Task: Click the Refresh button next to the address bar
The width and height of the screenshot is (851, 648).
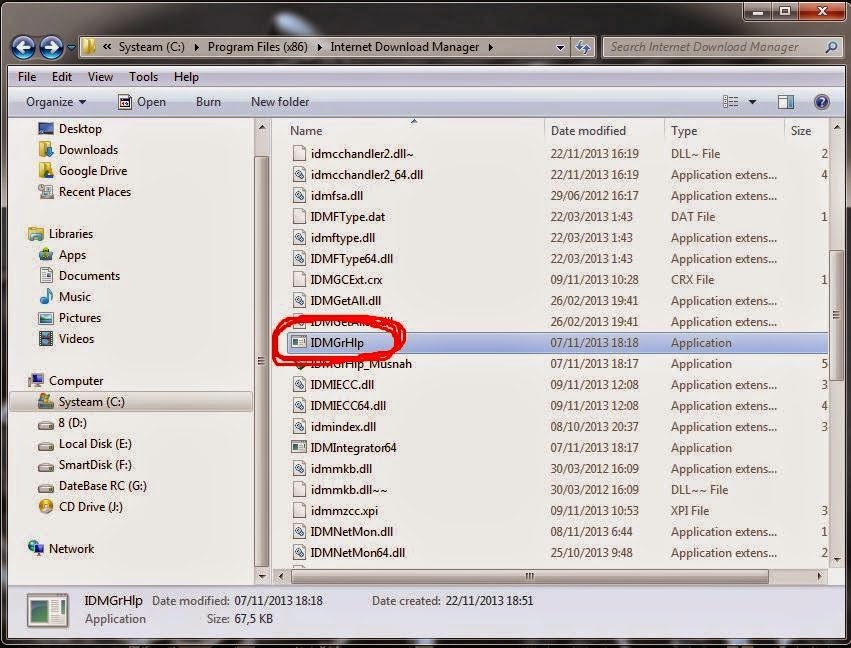Action: coord(583,48)
